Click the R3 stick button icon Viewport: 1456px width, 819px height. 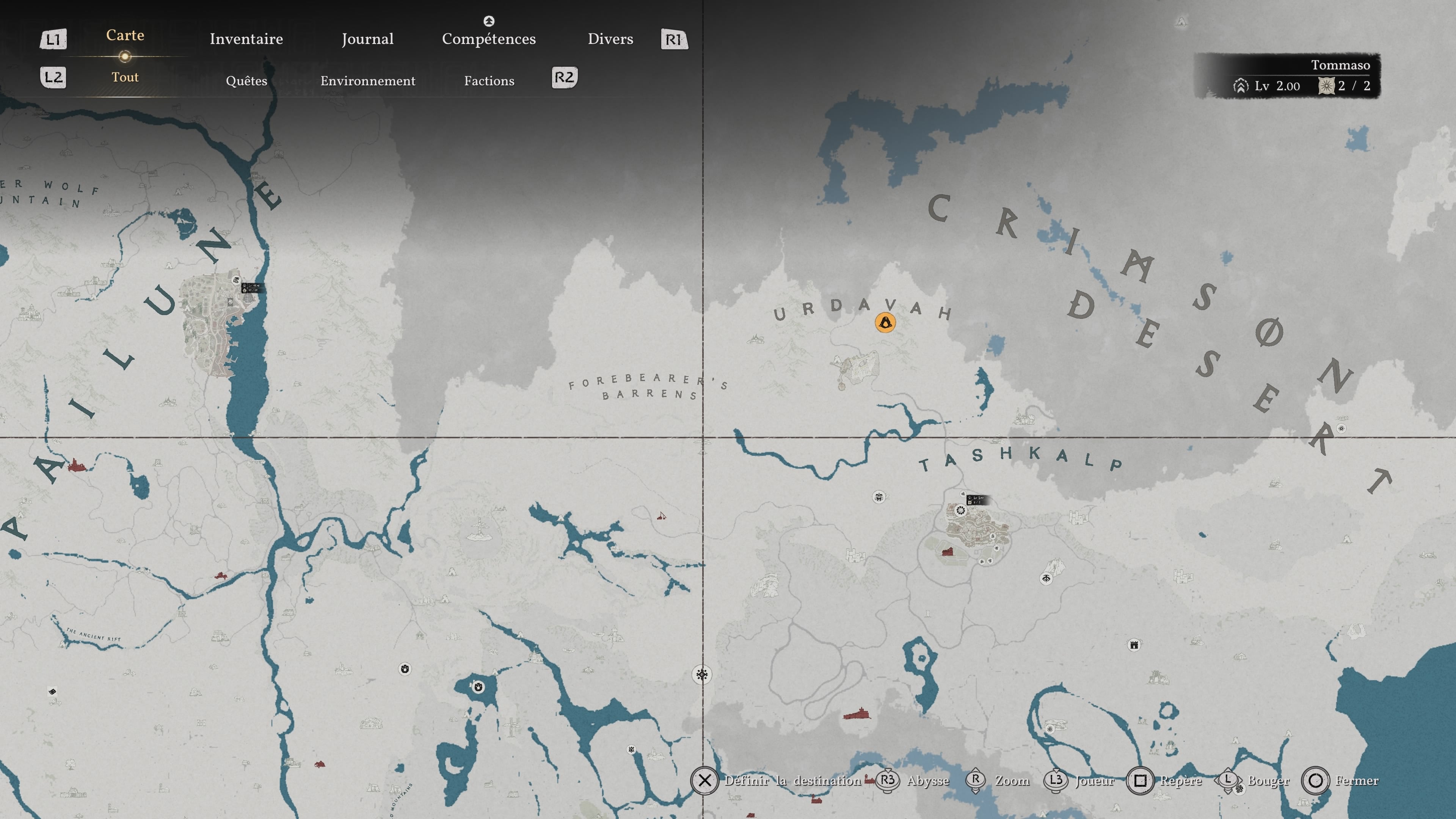pyautogui.click(x=887, y=780)
